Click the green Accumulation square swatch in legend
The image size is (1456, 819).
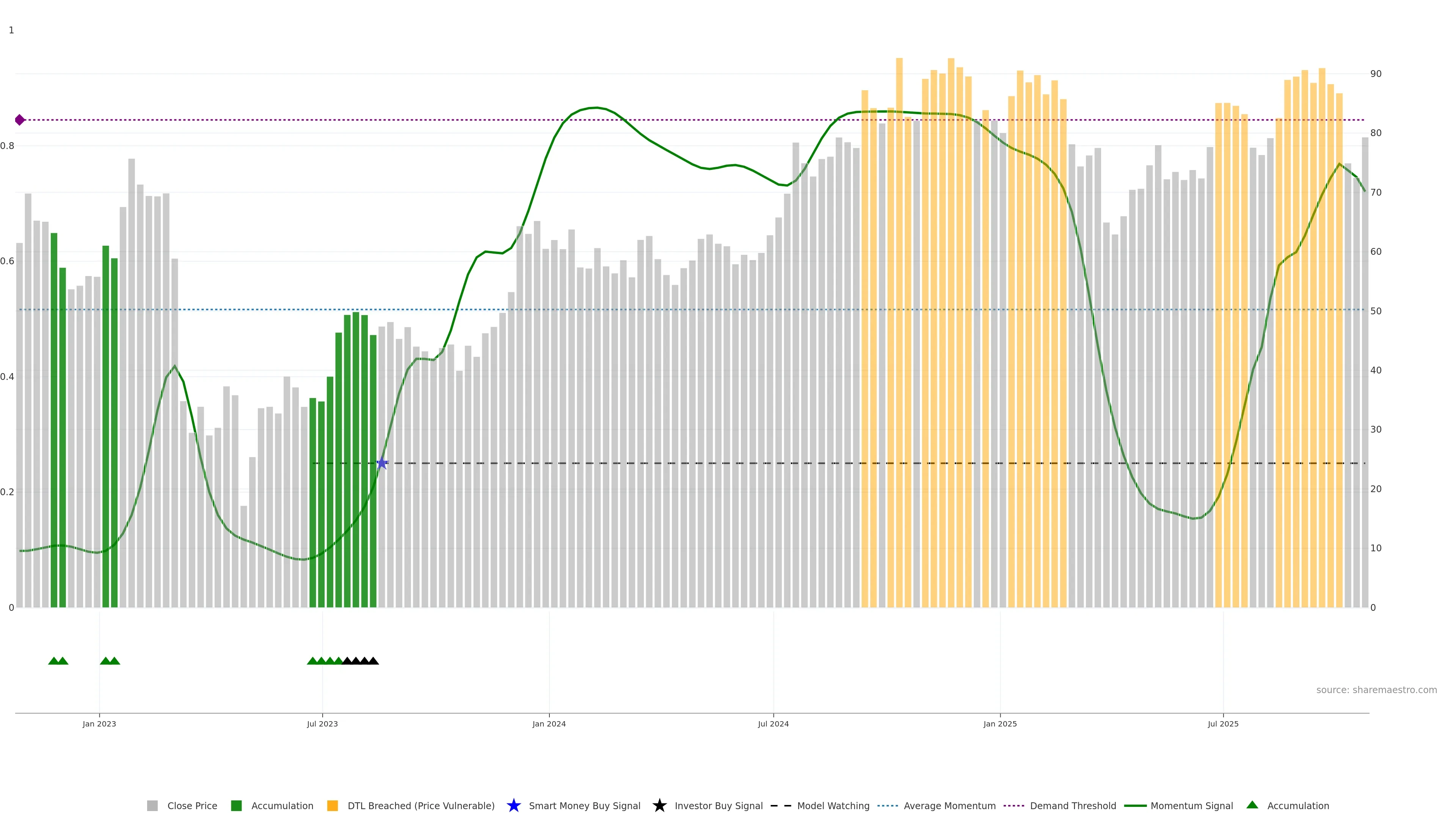236,805
